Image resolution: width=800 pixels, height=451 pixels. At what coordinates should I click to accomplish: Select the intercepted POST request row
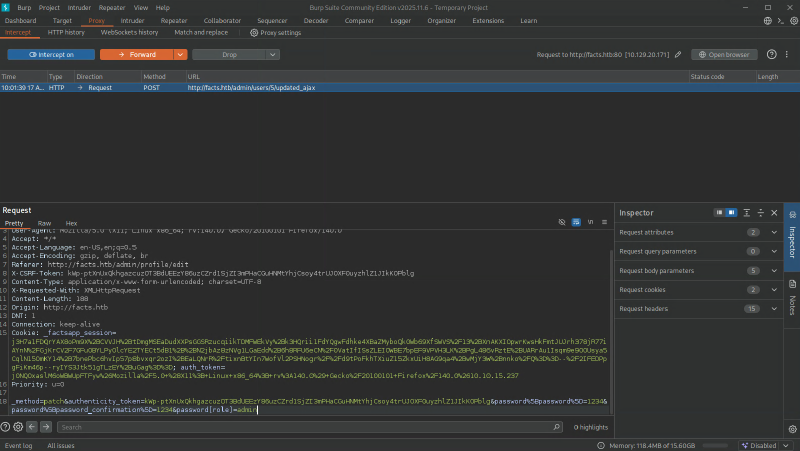[400, 88]
